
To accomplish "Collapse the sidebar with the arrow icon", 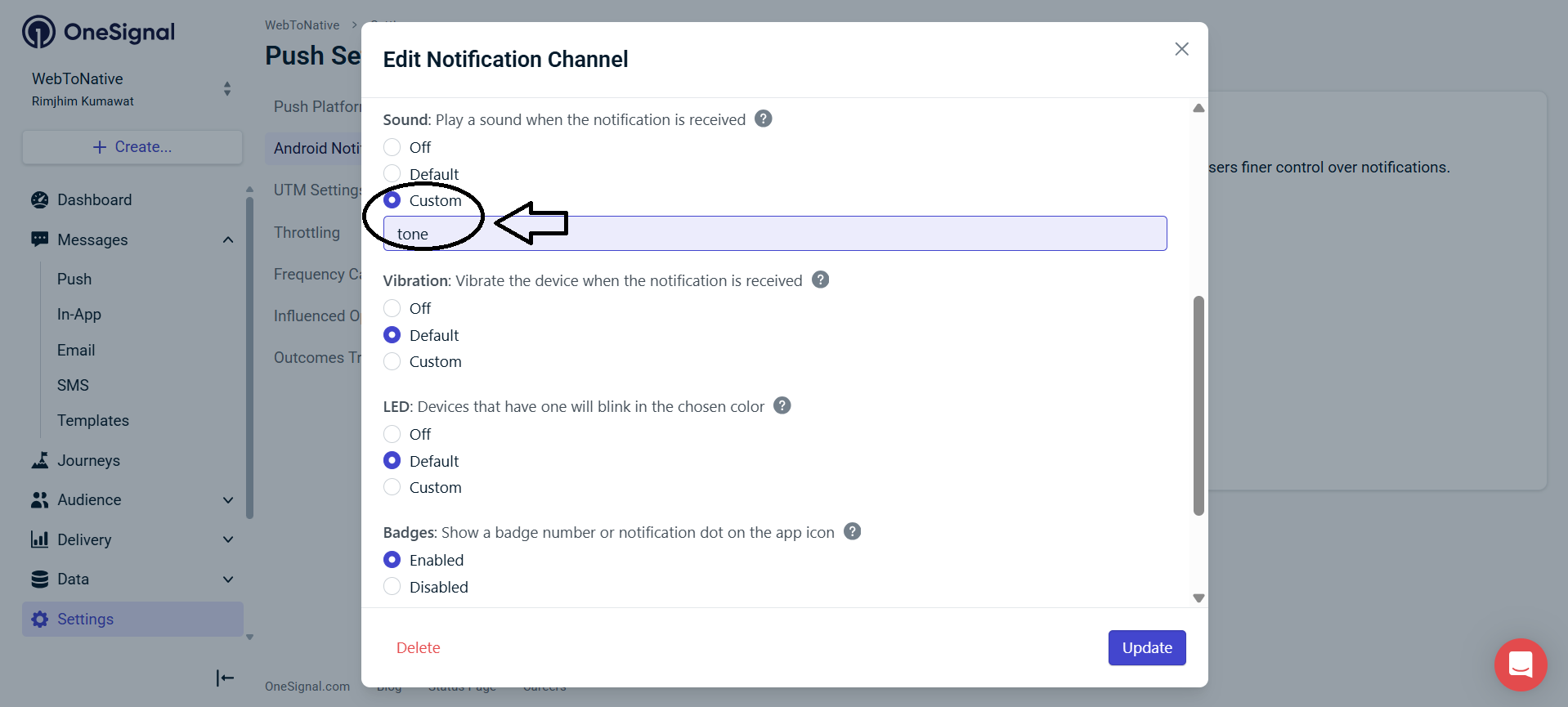I will 225,678.
